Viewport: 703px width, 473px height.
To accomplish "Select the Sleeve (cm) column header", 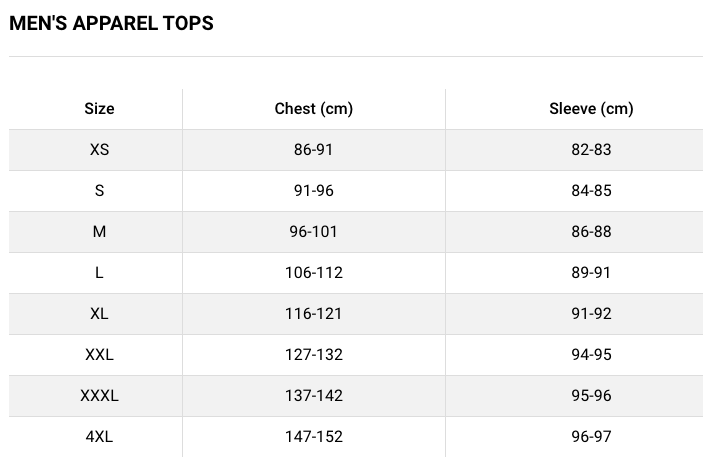I will (591, 109).
